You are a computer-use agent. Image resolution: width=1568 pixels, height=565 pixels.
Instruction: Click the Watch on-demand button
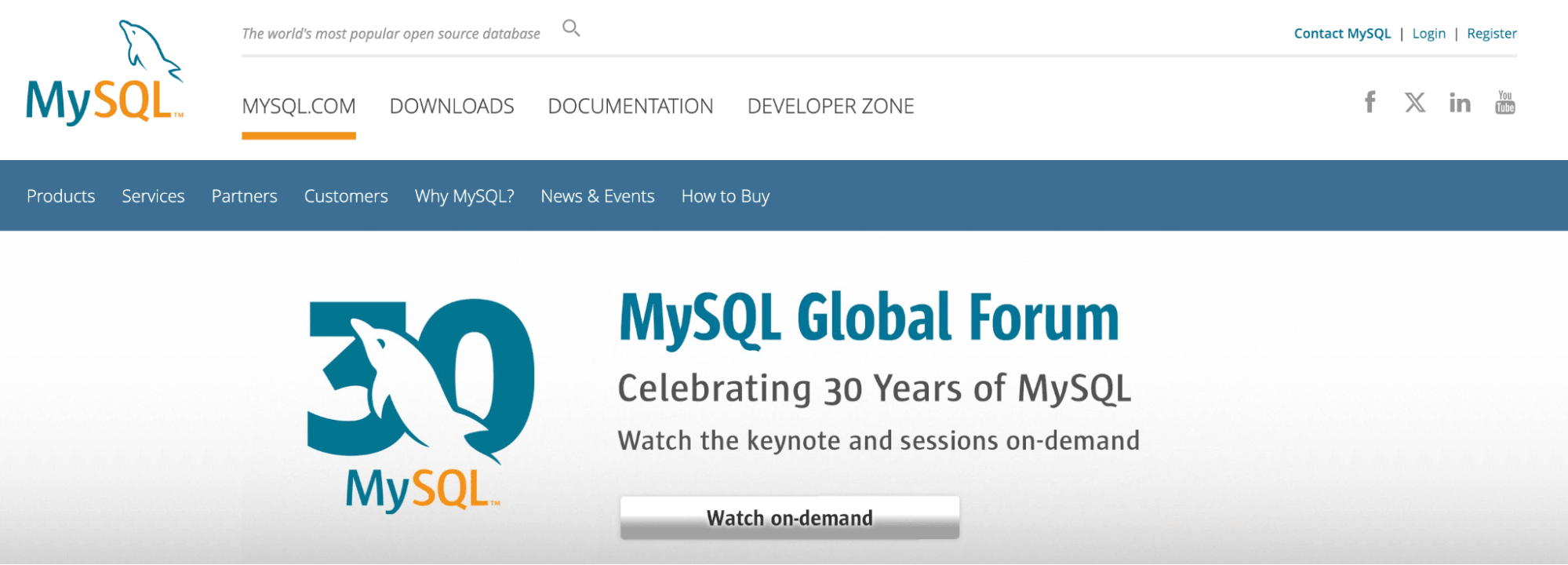[790, 518]
